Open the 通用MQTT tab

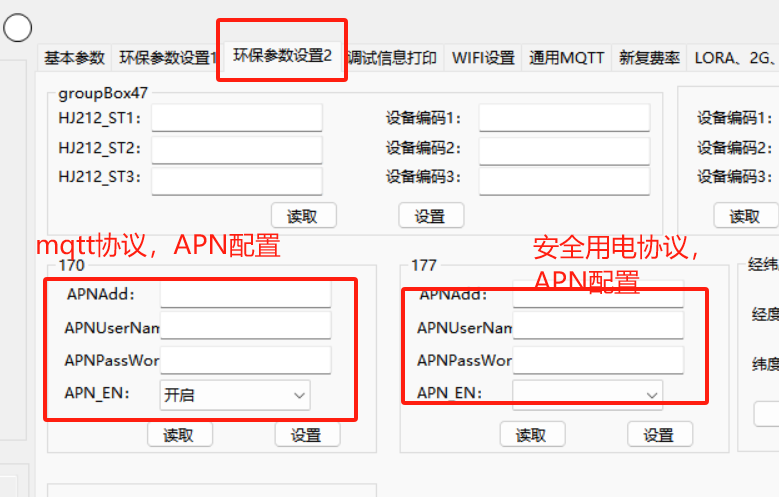click(566, 58)
